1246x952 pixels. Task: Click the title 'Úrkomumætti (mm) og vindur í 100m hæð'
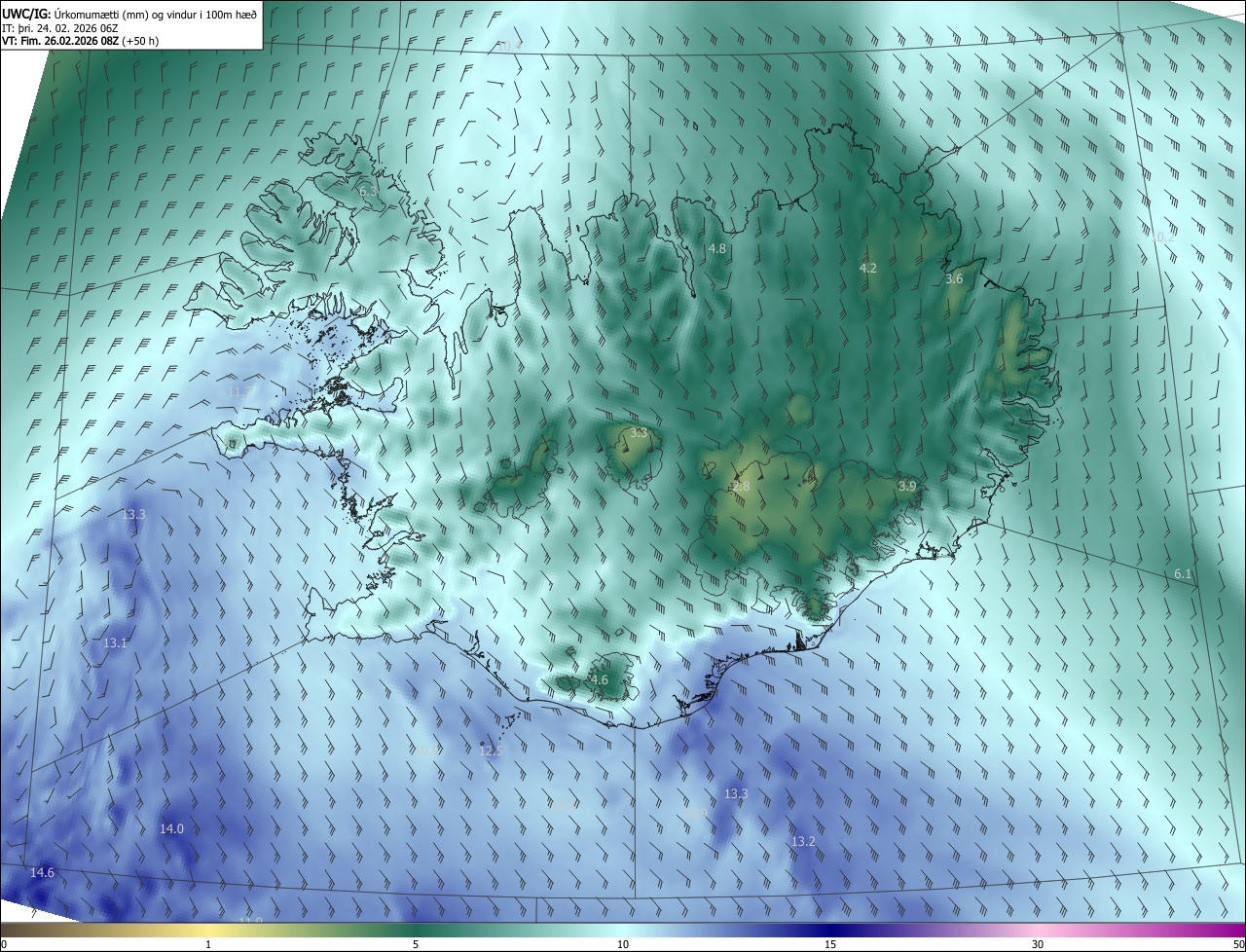coord(157,14)
